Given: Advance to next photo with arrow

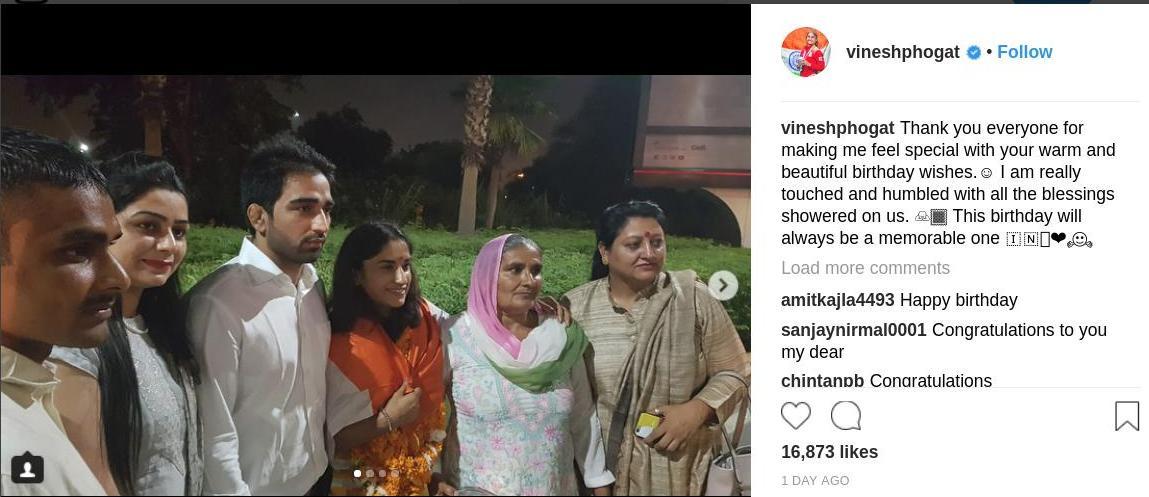Looking at the screenshot, I should tap(723, 285).
